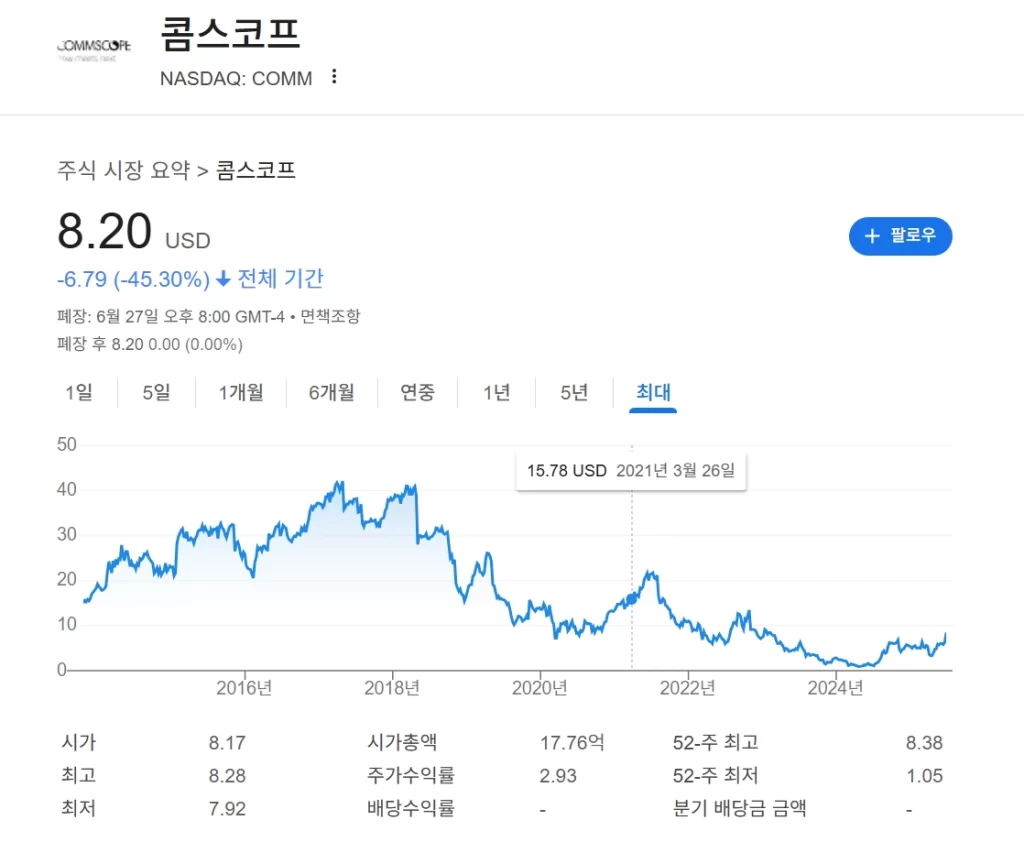Click the 시가총액 market cap value
Viewport: 1024px width, 842px height.
click(x=572, y=743)
